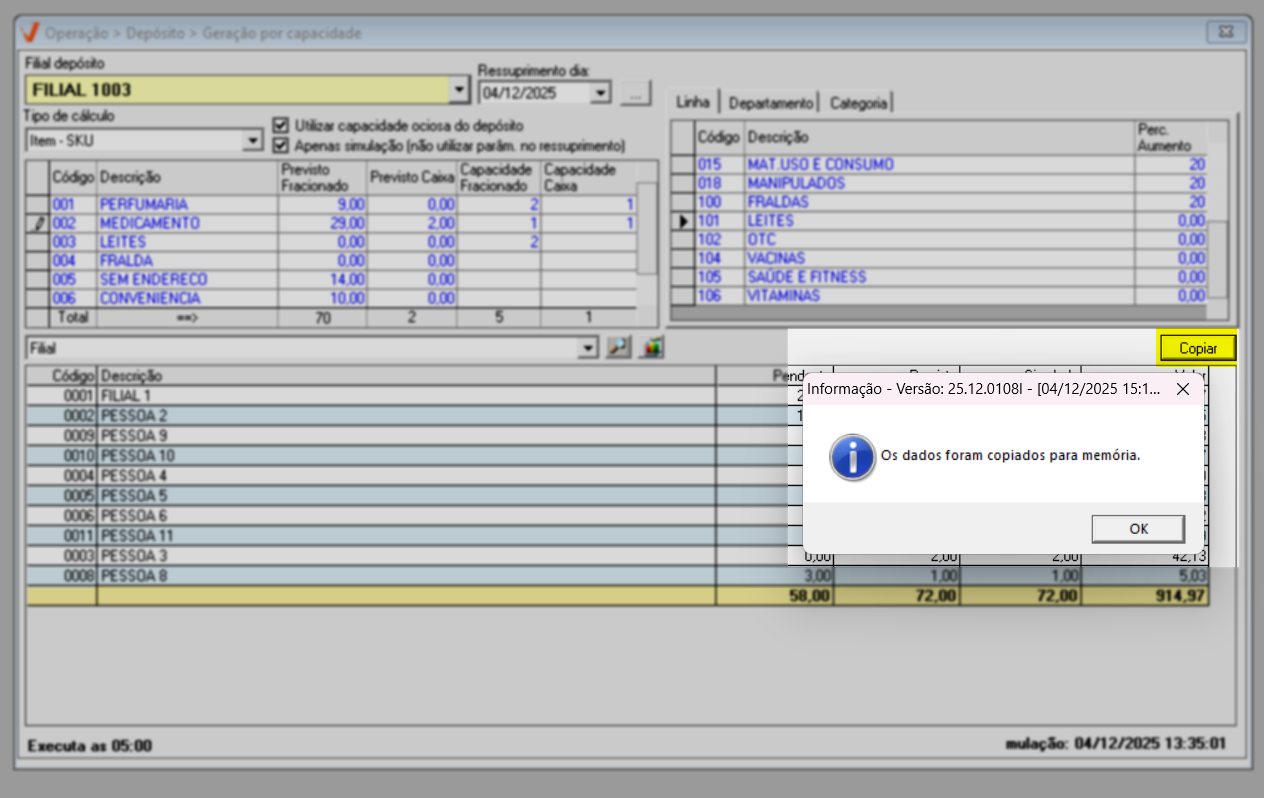Viewport: 1264px width, 798px height.
Task: Close the Informação dialog with X
Action: click(x=1182, y=389)
